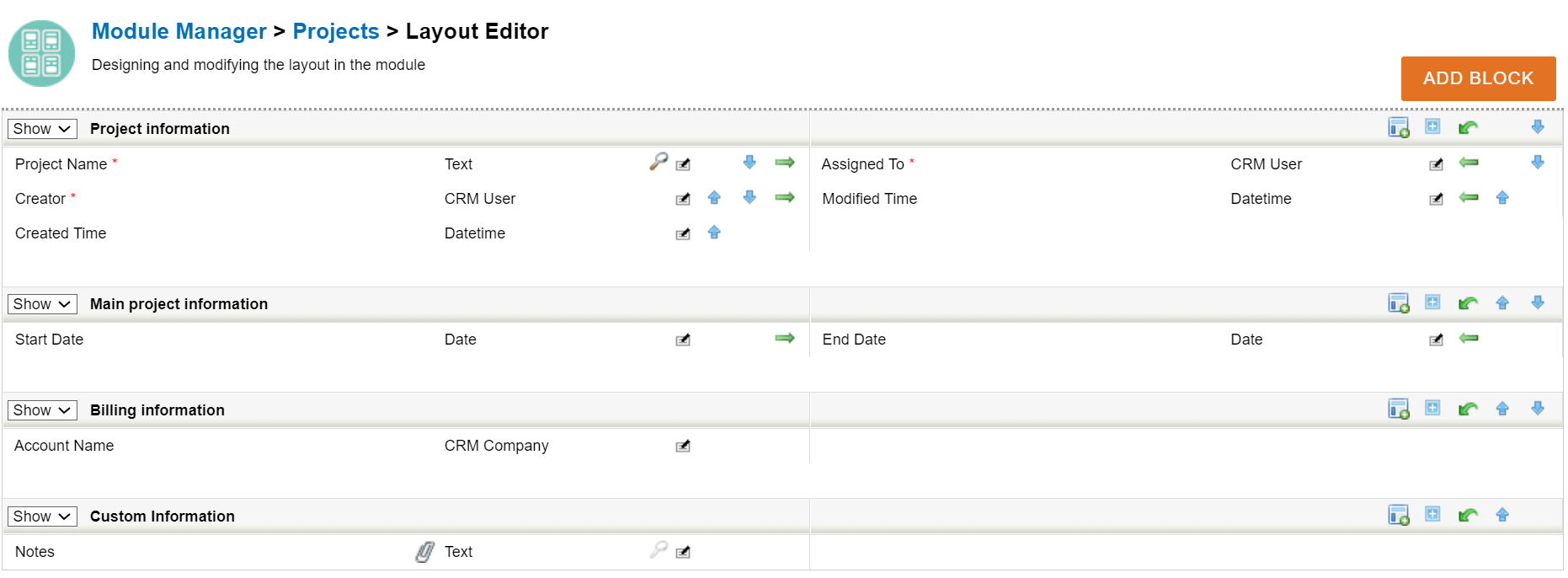Click faded magnifier icon on Notes row

[659, 549]
